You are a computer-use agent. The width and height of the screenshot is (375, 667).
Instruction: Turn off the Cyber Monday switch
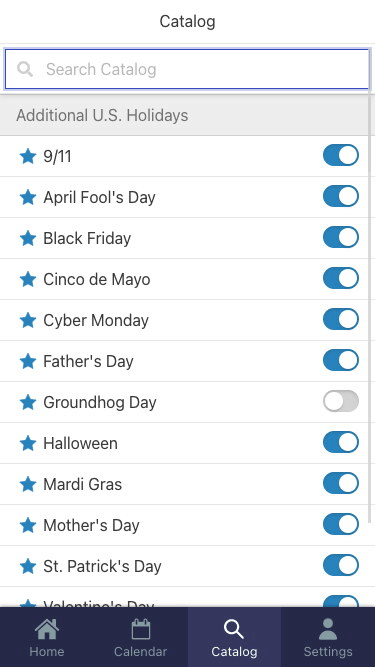(341, 319)
